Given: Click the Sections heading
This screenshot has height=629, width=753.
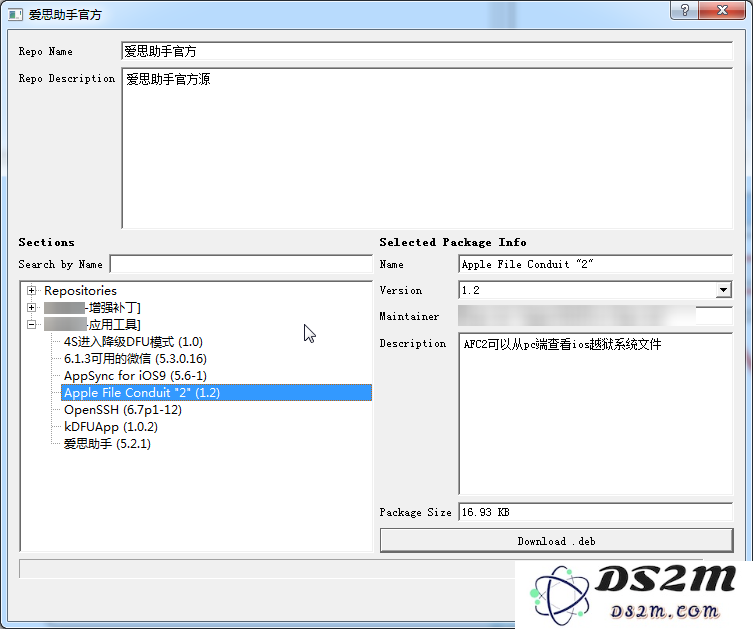Looking at the screenshot, I should (x=47, y=242).
